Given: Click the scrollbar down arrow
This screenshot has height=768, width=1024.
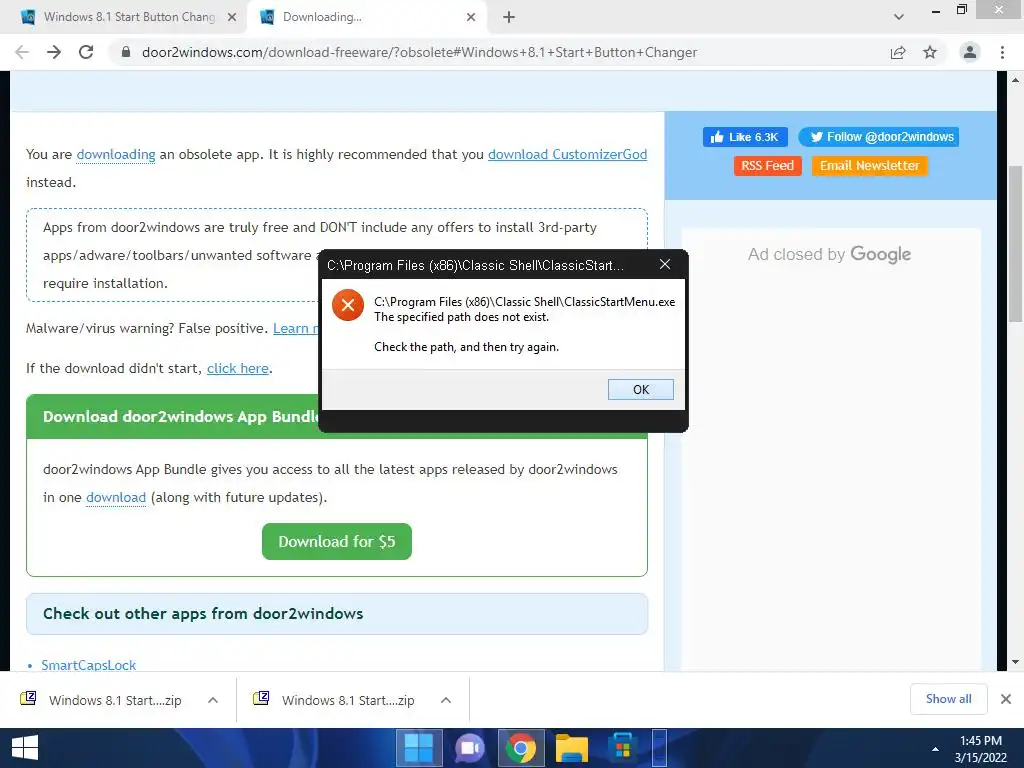Looking at the screenshot, I should click(x=1015, y=663).
